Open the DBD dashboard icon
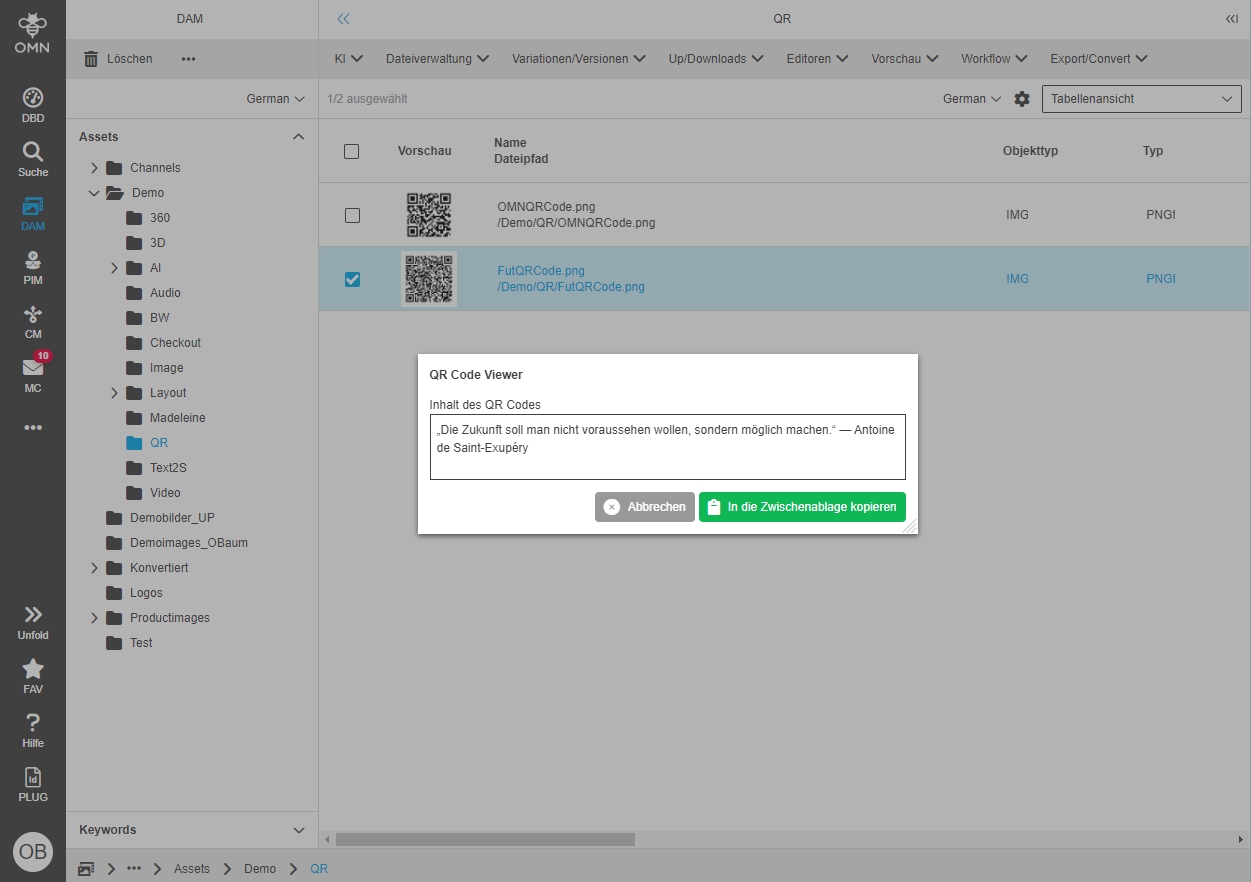 click(33, 104)
